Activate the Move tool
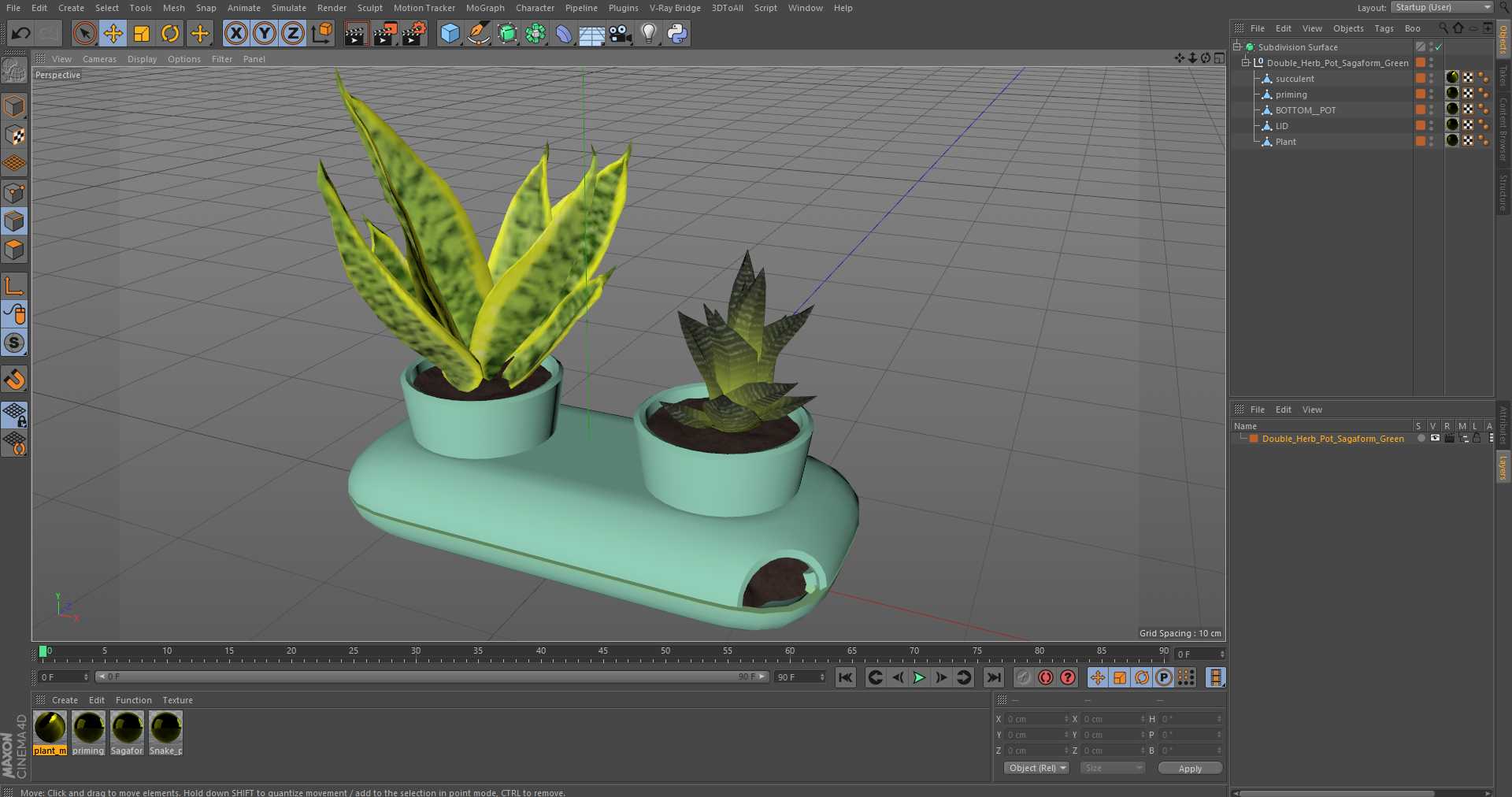Image resolution: width=1512 pixels, height=797 pixels. pyautogui.click(x=113, y=33)
